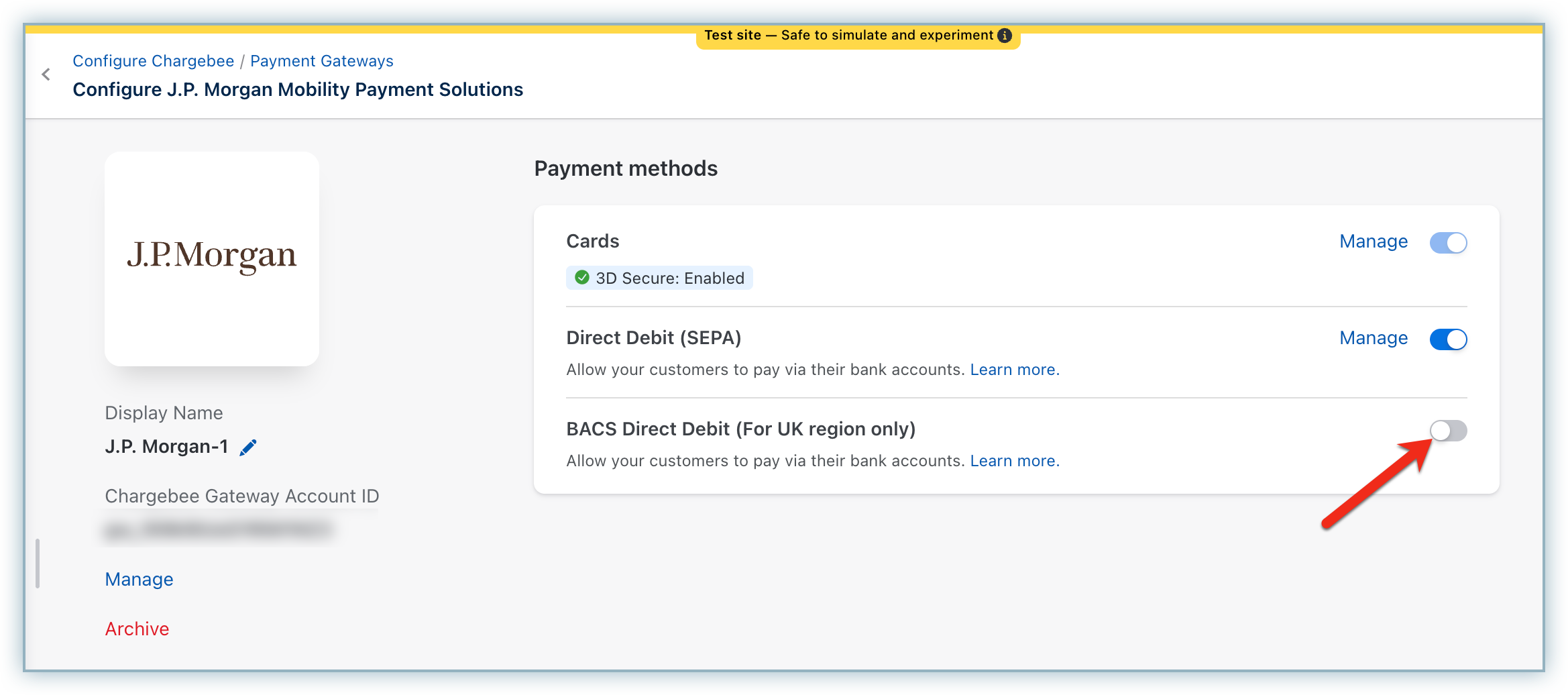Open the Manage link for Cards

point(1373,242)
